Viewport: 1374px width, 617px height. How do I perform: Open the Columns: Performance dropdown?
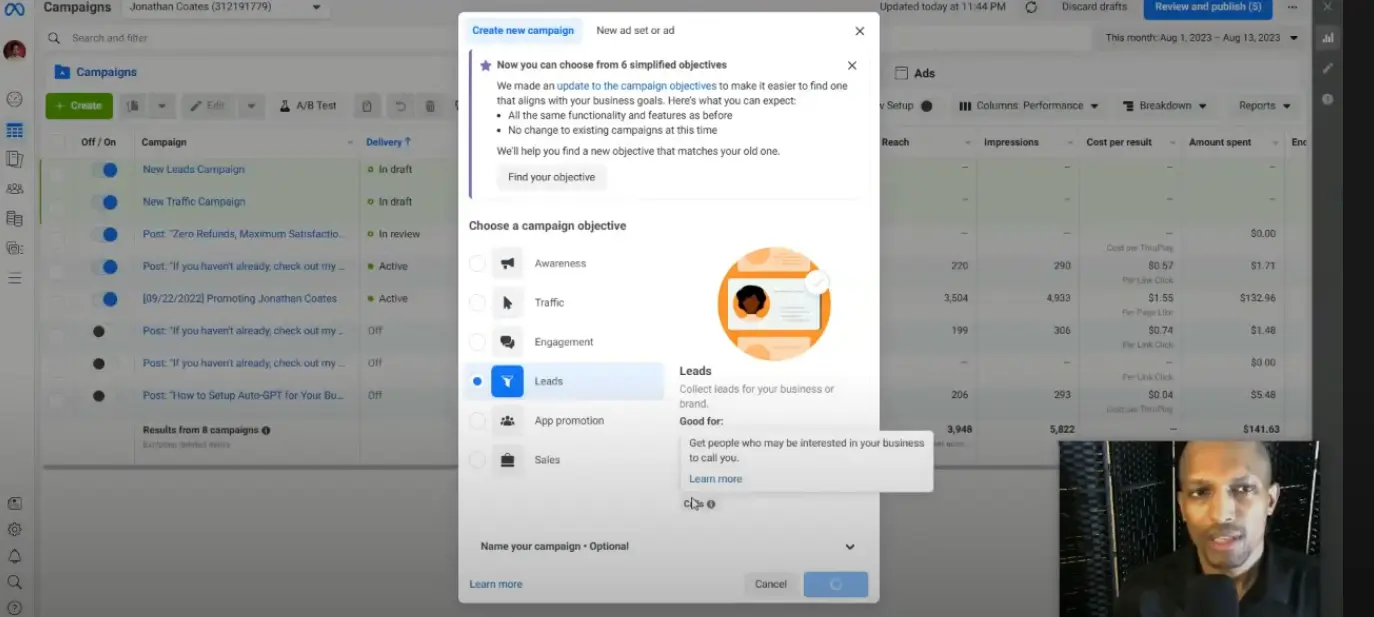click(x=1028, y=105)
